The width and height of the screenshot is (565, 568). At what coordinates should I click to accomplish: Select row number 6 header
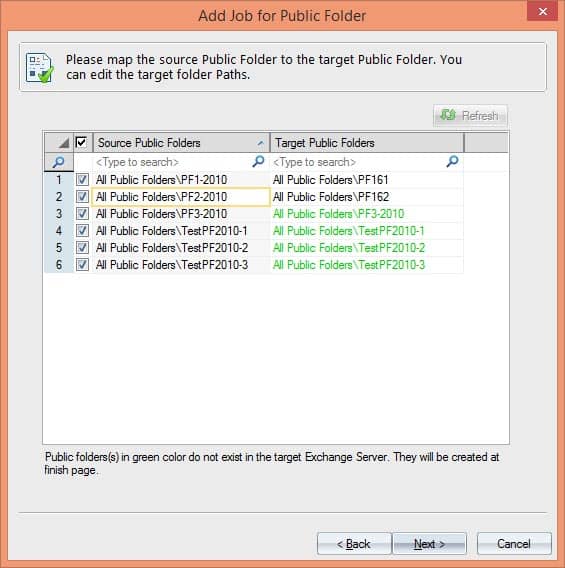coord(59,265)
